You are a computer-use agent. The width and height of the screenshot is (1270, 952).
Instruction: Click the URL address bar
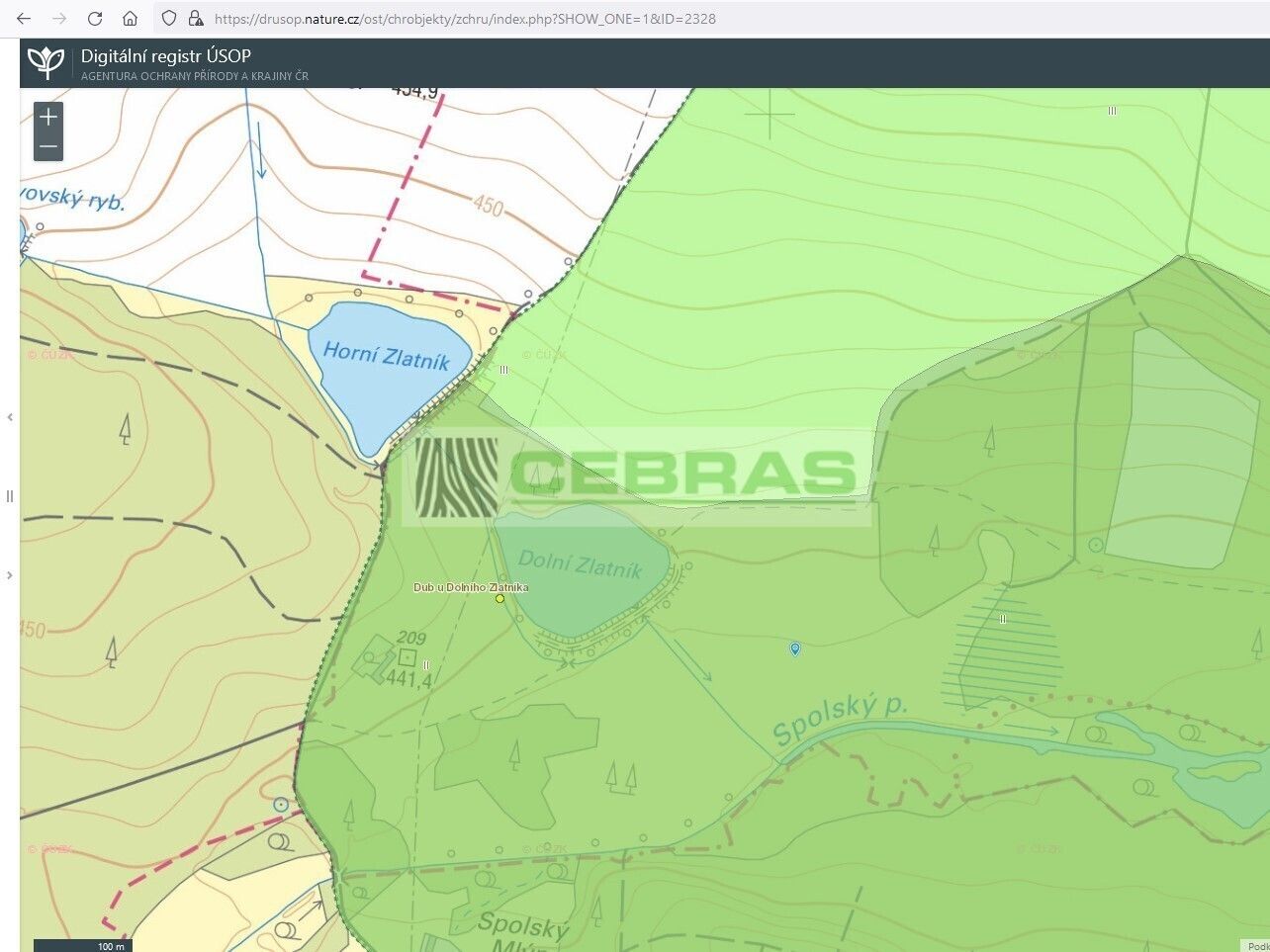pyautogui.click(x=465, y=19)
